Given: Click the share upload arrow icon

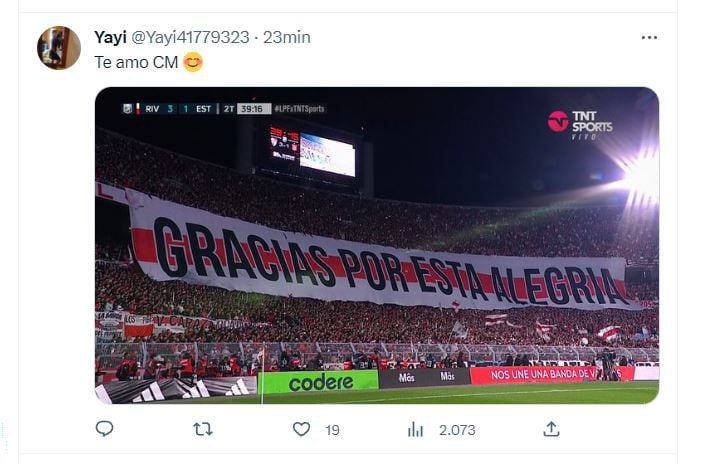Looking at the screenshot, I should coord(551,429).
